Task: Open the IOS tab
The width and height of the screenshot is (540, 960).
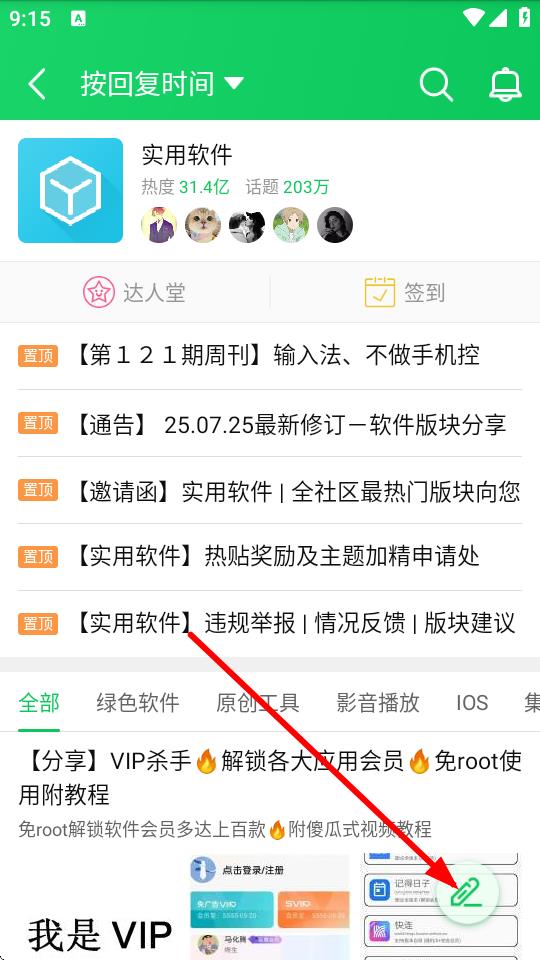Action: point(472,702)
